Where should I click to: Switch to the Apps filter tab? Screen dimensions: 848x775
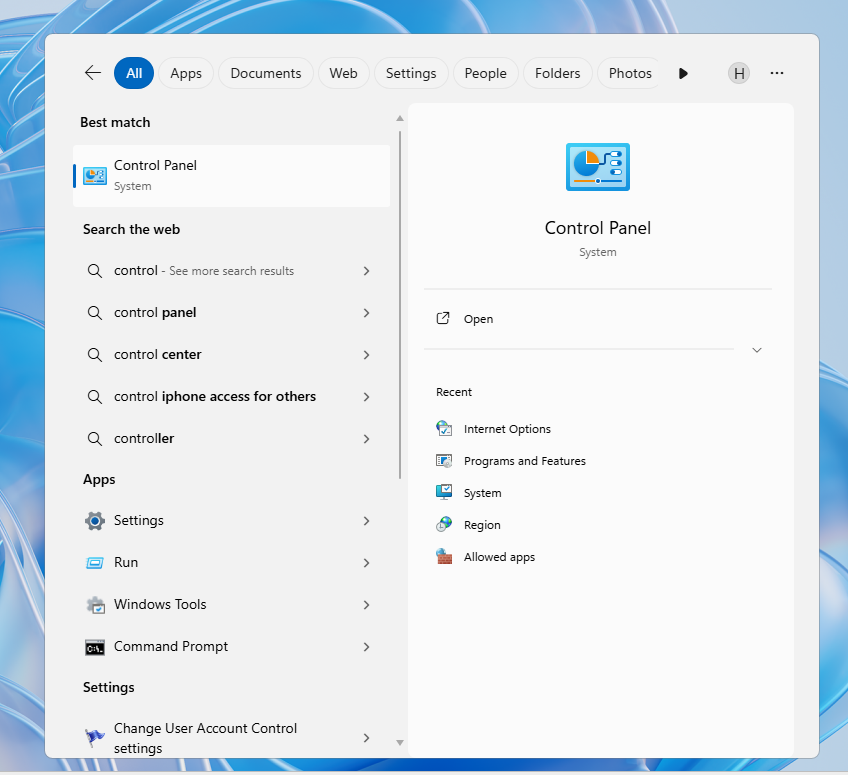tap(186, 73)
